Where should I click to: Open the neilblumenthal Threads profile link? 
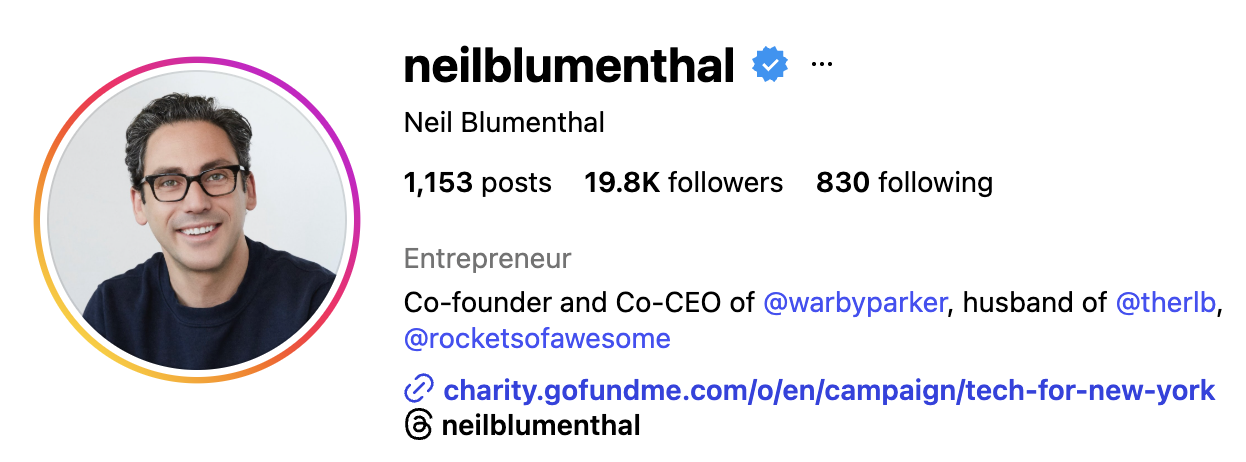coord(541,426)
